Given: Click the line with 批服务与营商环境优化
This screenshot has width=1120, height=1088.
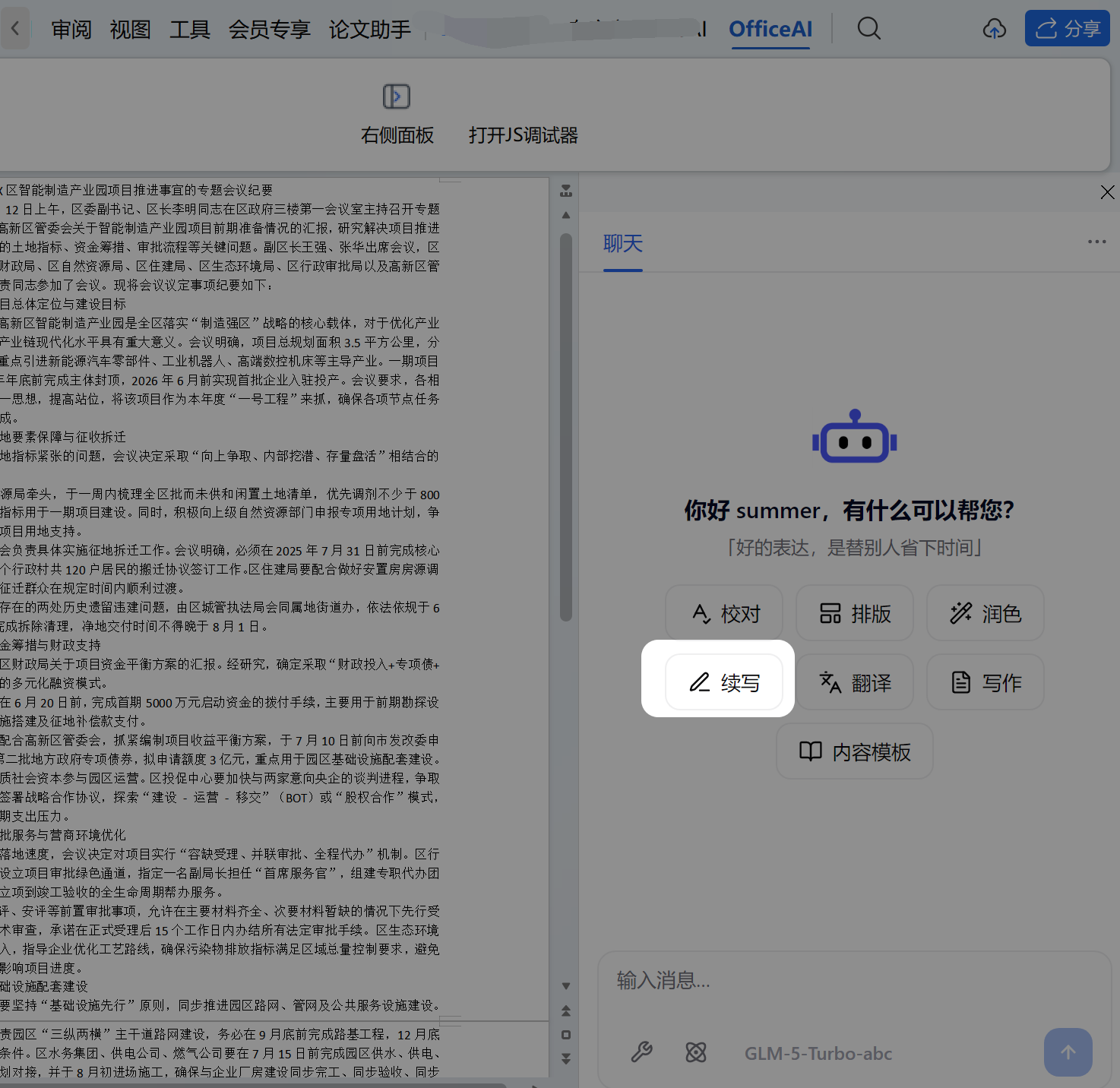Looking at the screenshot, I should tap(64, 835).
